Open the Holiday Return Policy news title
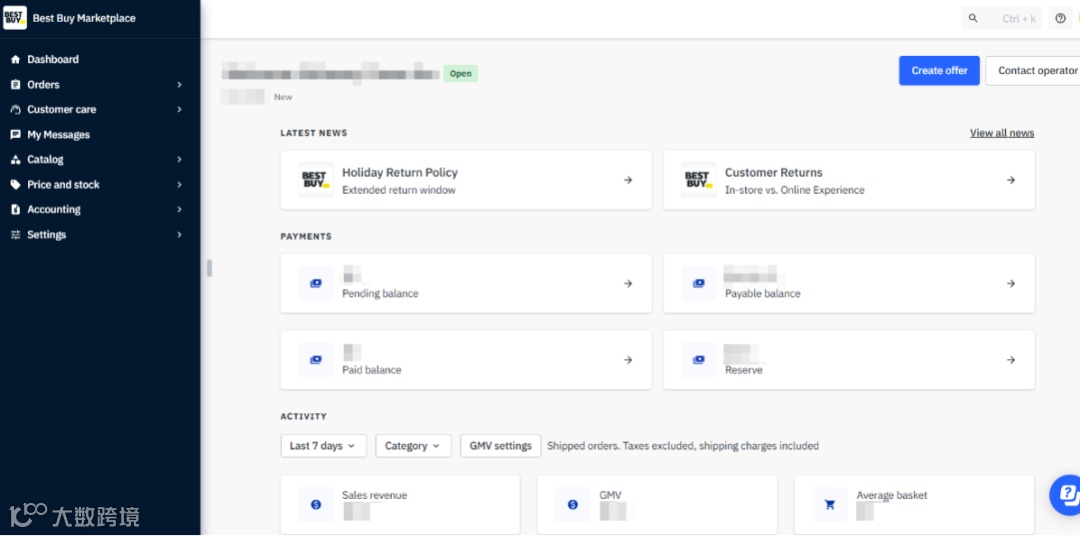The height and width of the screenshot is (536, 1080). [399, 173]
